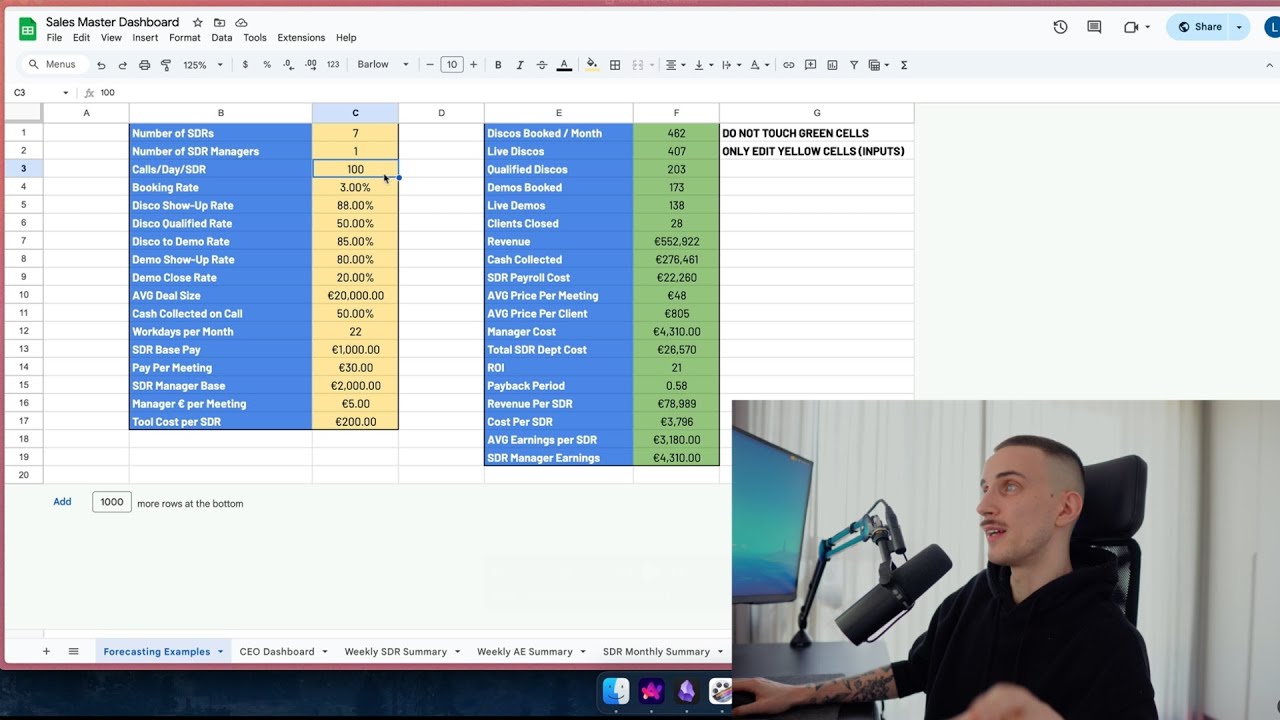The height and width of the screenshot is (720, 1280).
Task: Select Revenue value €552,922
Action: (x=676, y=241)
